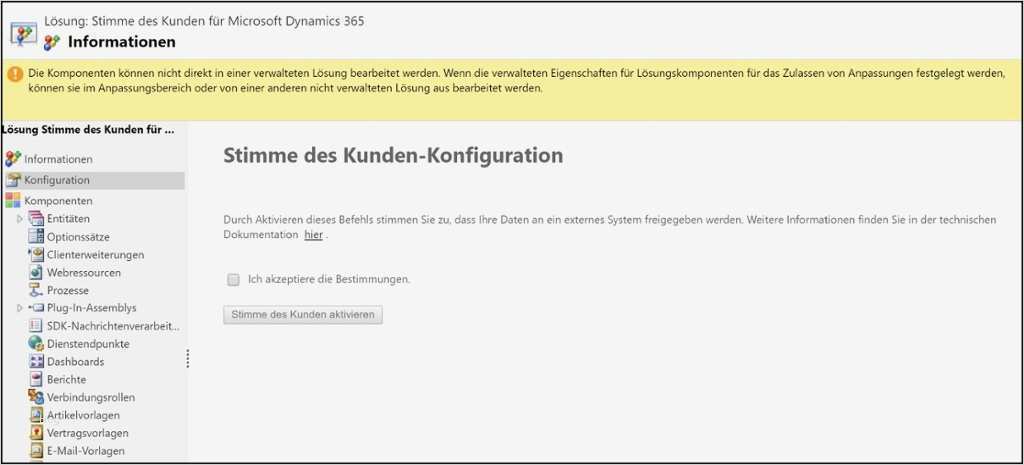Click the SDK-Nachrichtenverarbeitung icon
The width and height of the screenshot is (1024, 465).
[36, 326]
